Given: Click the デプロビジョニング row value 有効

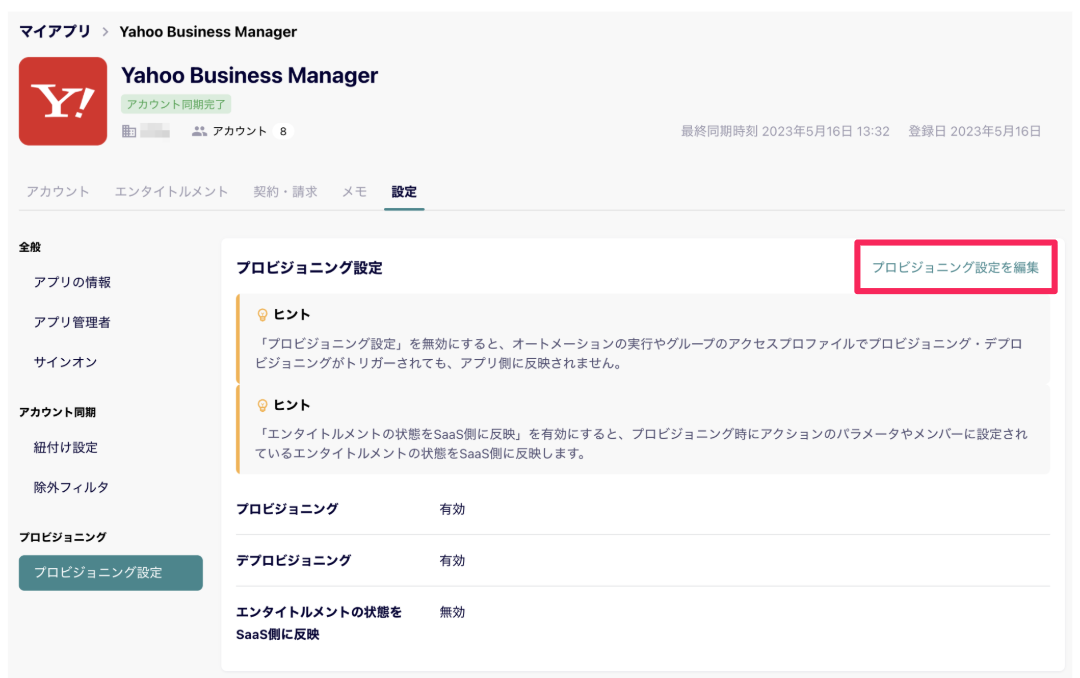Looking at the screenshot, I should 453,560.
